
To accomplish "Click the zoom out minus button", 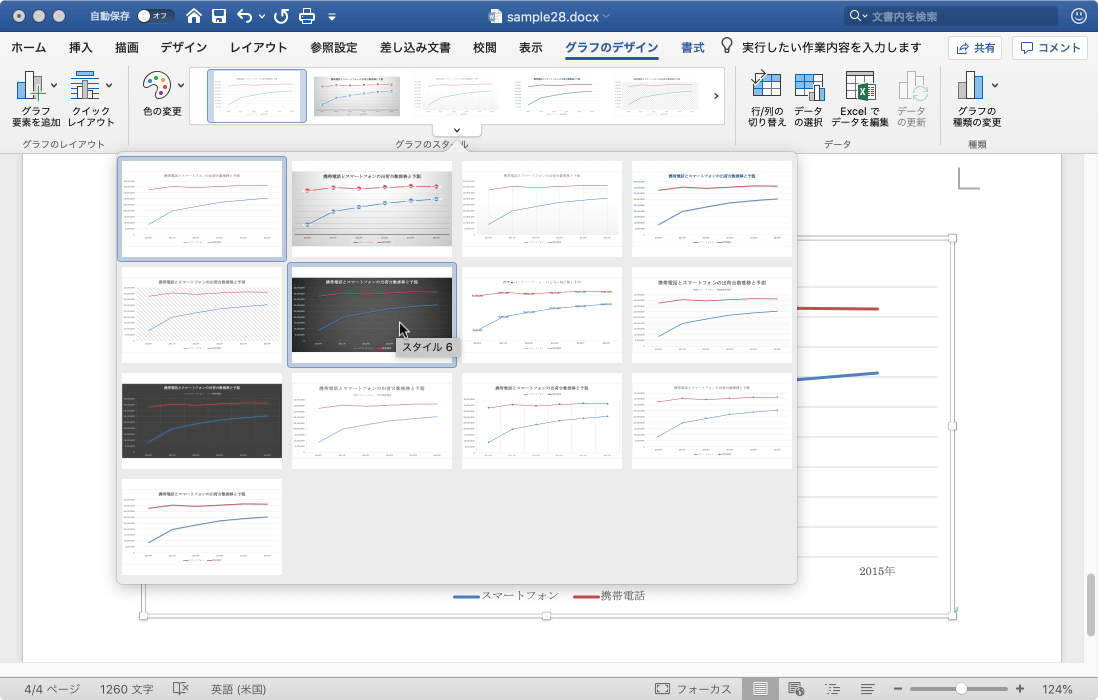I will [898, 690].
